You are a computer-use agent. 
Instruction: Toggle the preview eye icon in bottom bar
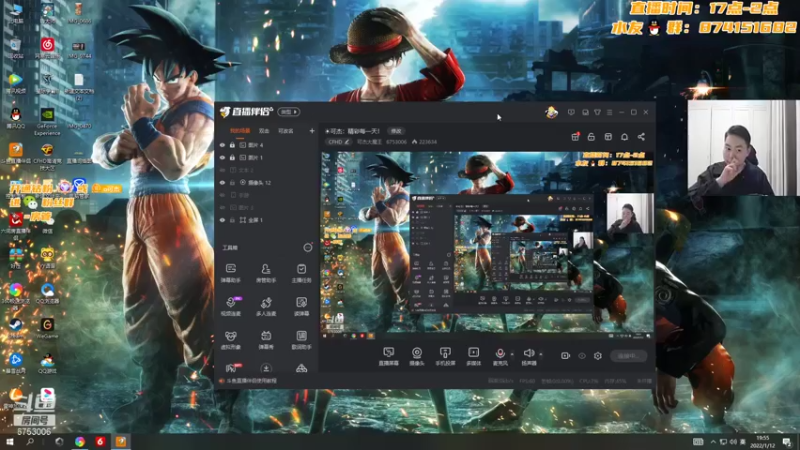point(582,356)
